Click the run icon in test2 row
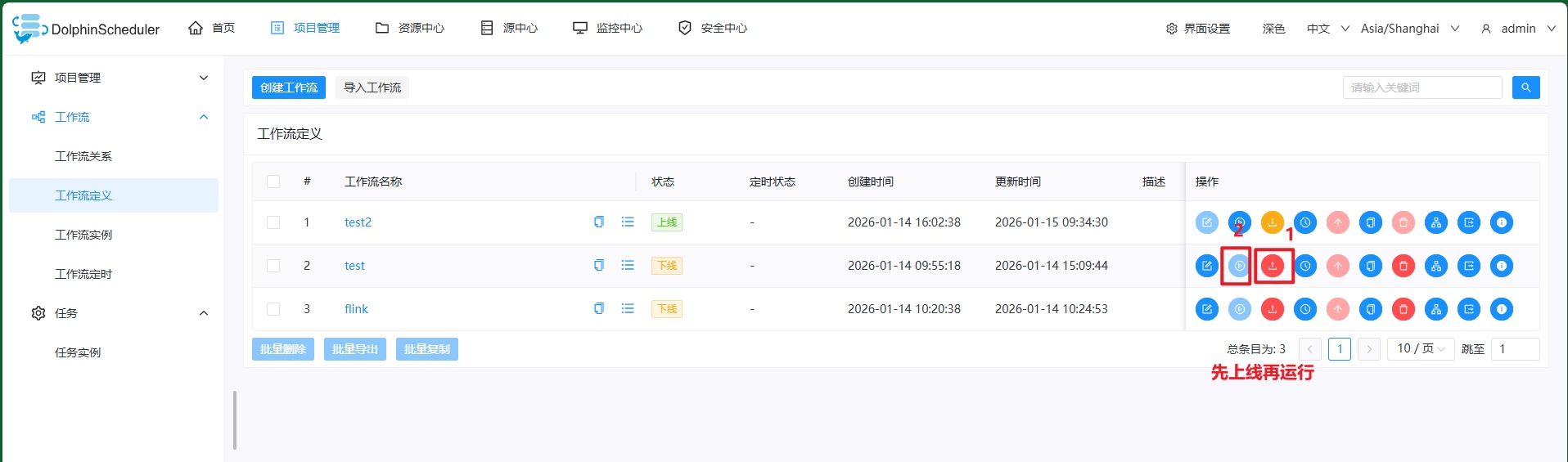 click(x=1239, y=222)
